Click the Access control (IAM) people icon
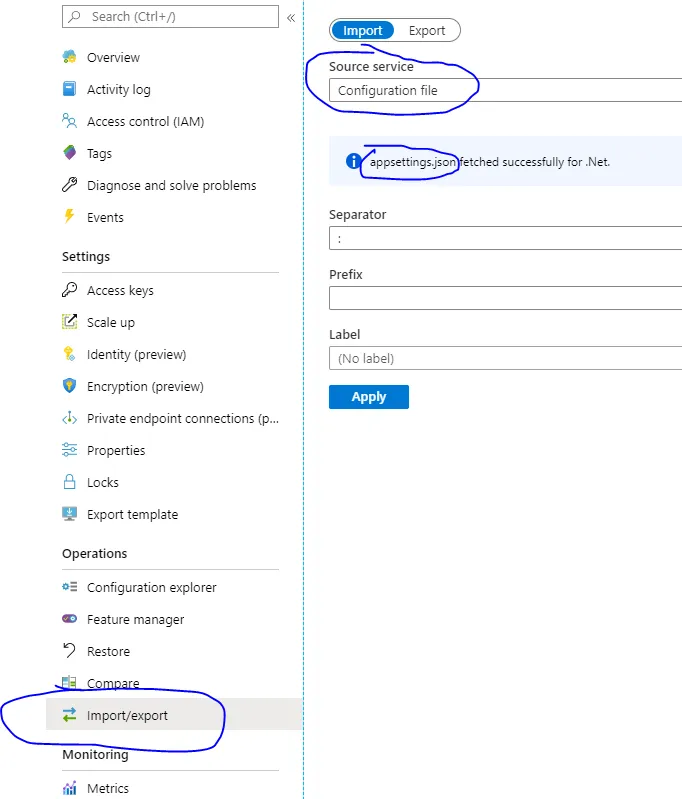 69,121
